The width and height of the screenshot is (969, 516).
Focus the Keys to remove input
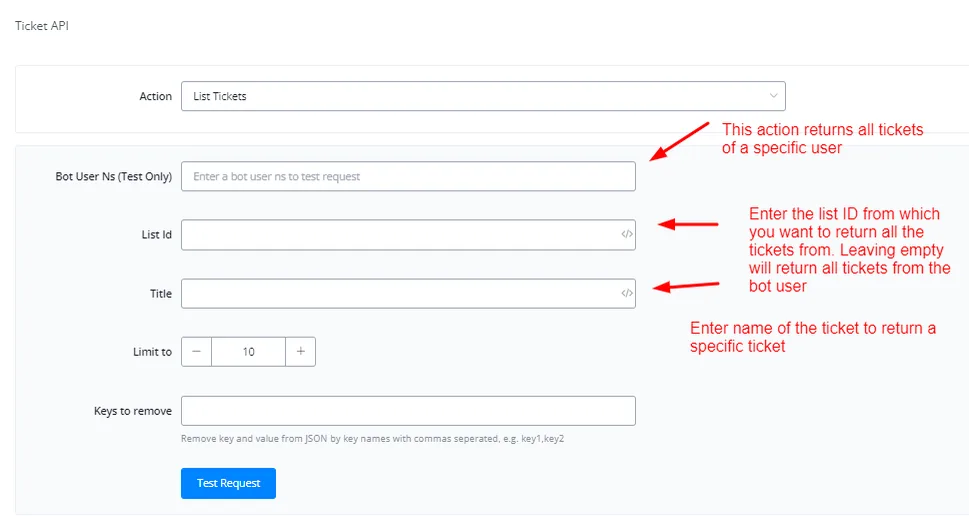408,411
